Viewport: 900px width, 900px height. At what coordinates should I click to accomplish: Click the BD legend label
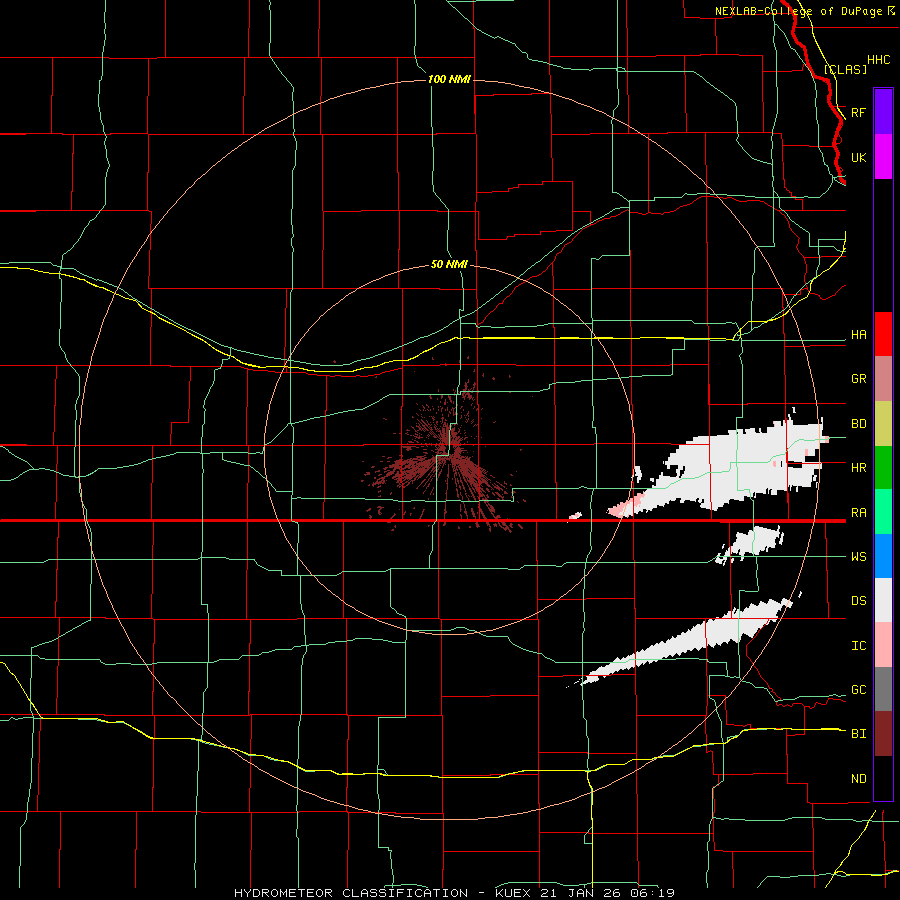pyautogui.click(x=858, y=424)
